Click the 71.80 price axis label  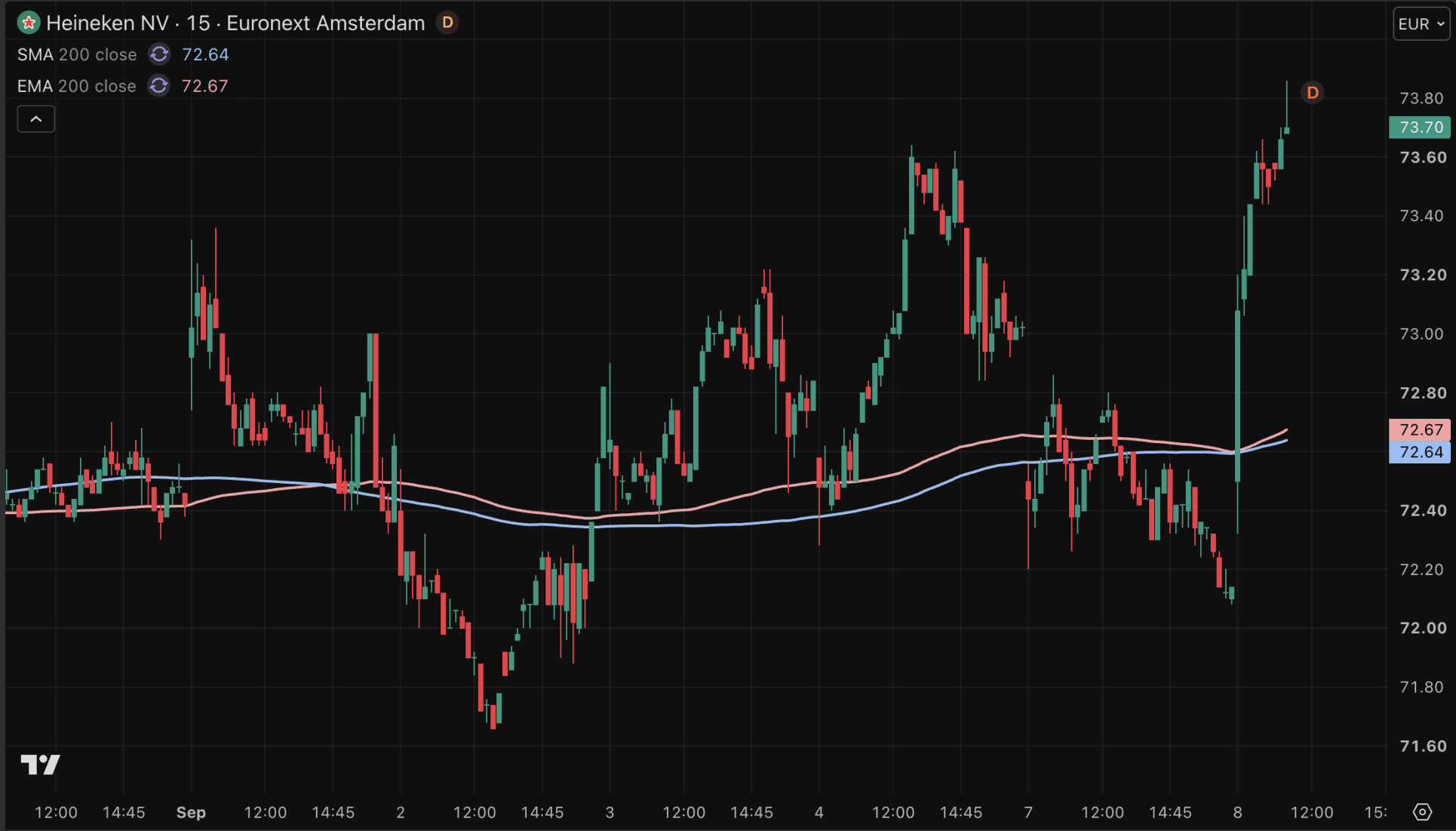pyautogui.click(x=1421, y=687)
